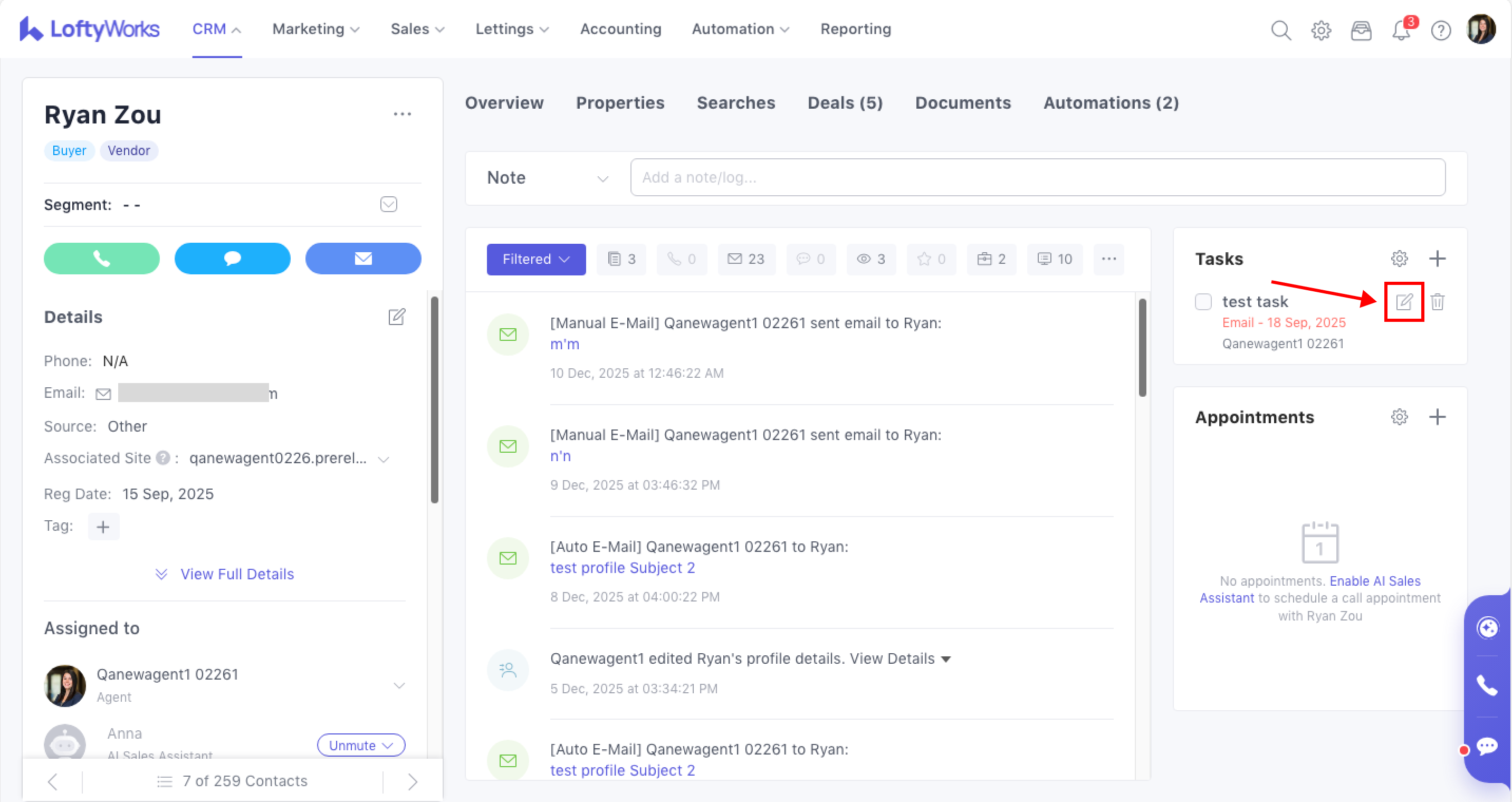Click the blue text message button
Viewport: 1512px width, 802px height.
233,259
